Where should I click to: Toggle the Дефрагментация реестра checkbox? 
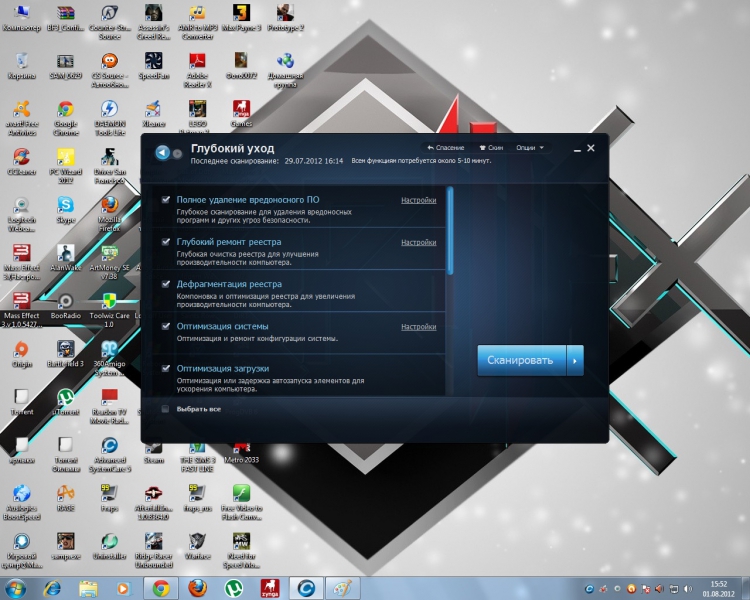166,284
